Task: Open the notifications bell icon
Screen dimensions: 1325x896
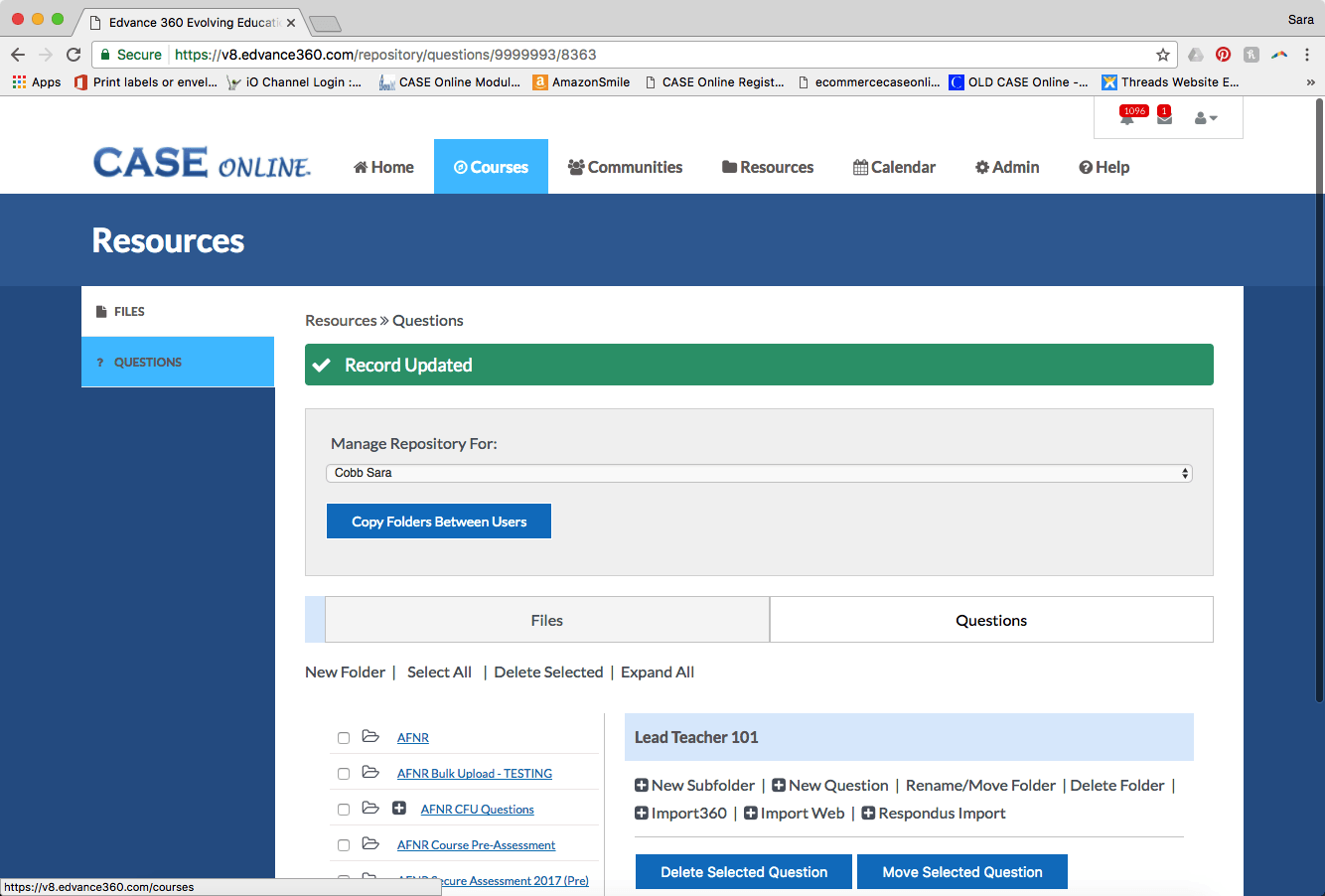Action: (1127, 118)
